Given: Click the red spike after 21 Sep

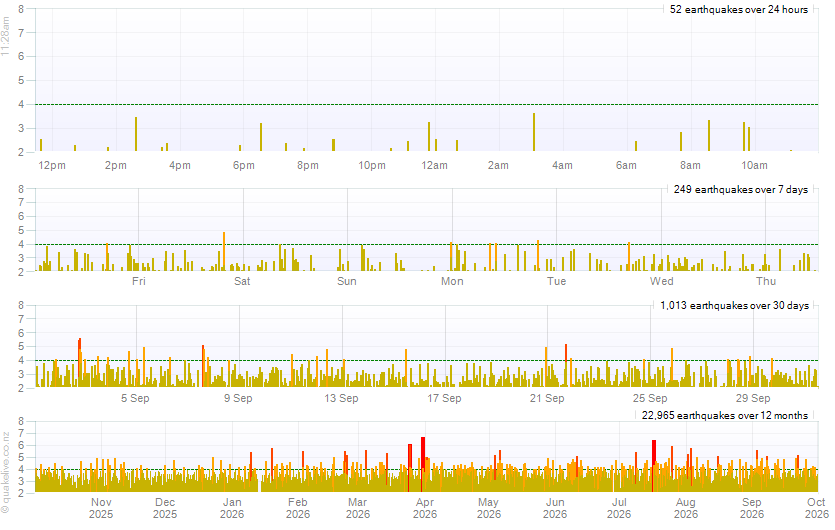Looking at the screenshot, I should [566, 365].
